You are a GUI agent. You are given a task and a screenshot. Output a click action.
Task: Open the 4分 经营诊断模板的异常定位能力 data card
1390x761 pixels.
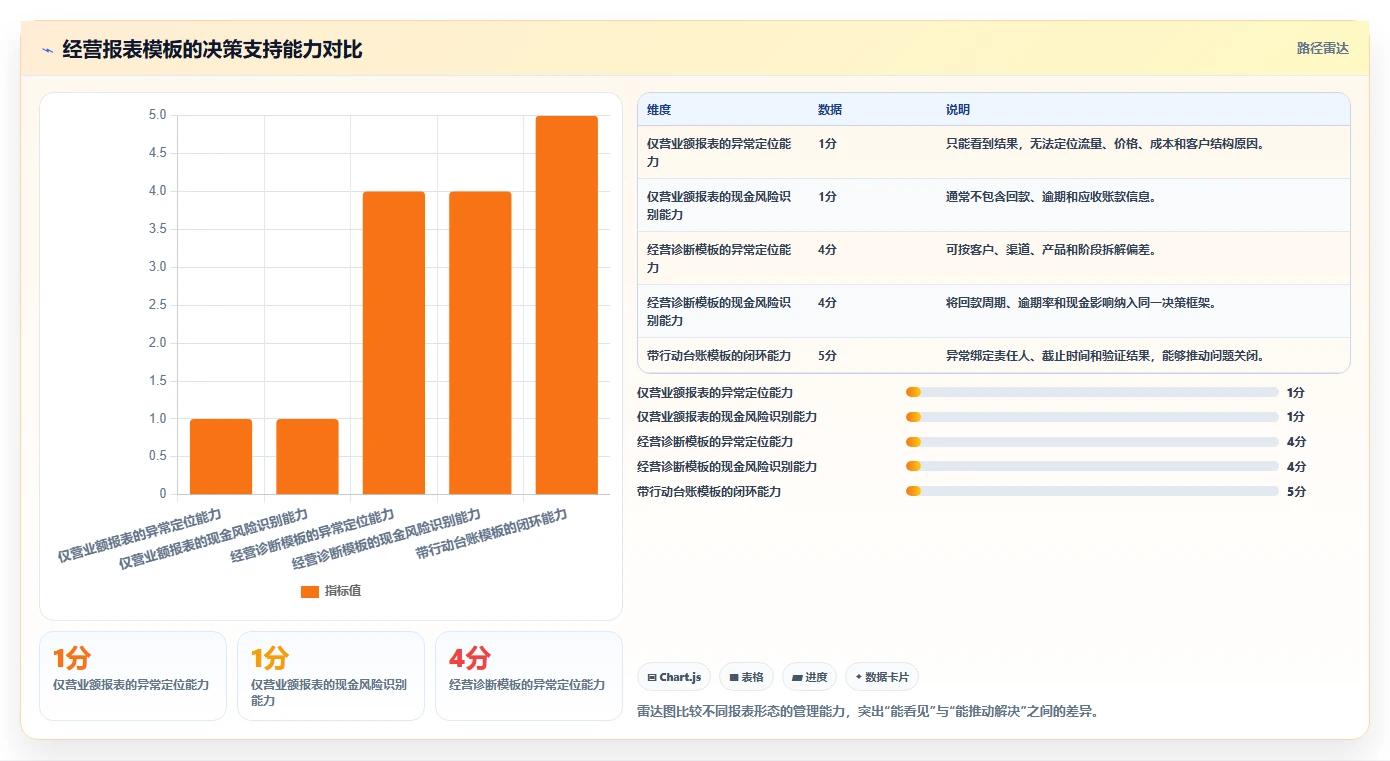(529, 675)
